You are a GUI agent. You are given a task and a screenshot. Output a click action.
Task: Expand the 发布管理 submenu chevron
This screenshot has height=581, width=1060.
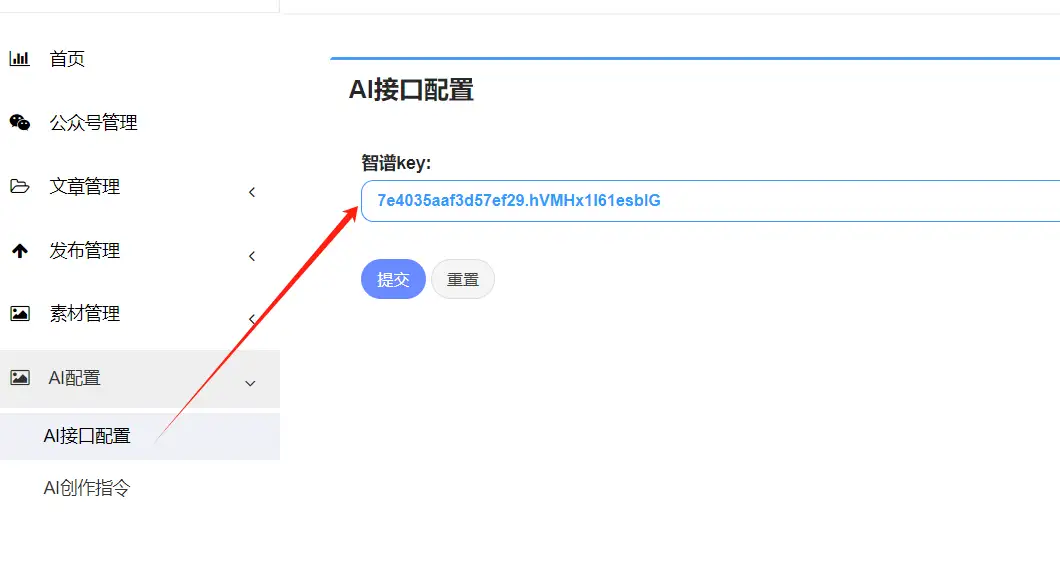point(251,256)
